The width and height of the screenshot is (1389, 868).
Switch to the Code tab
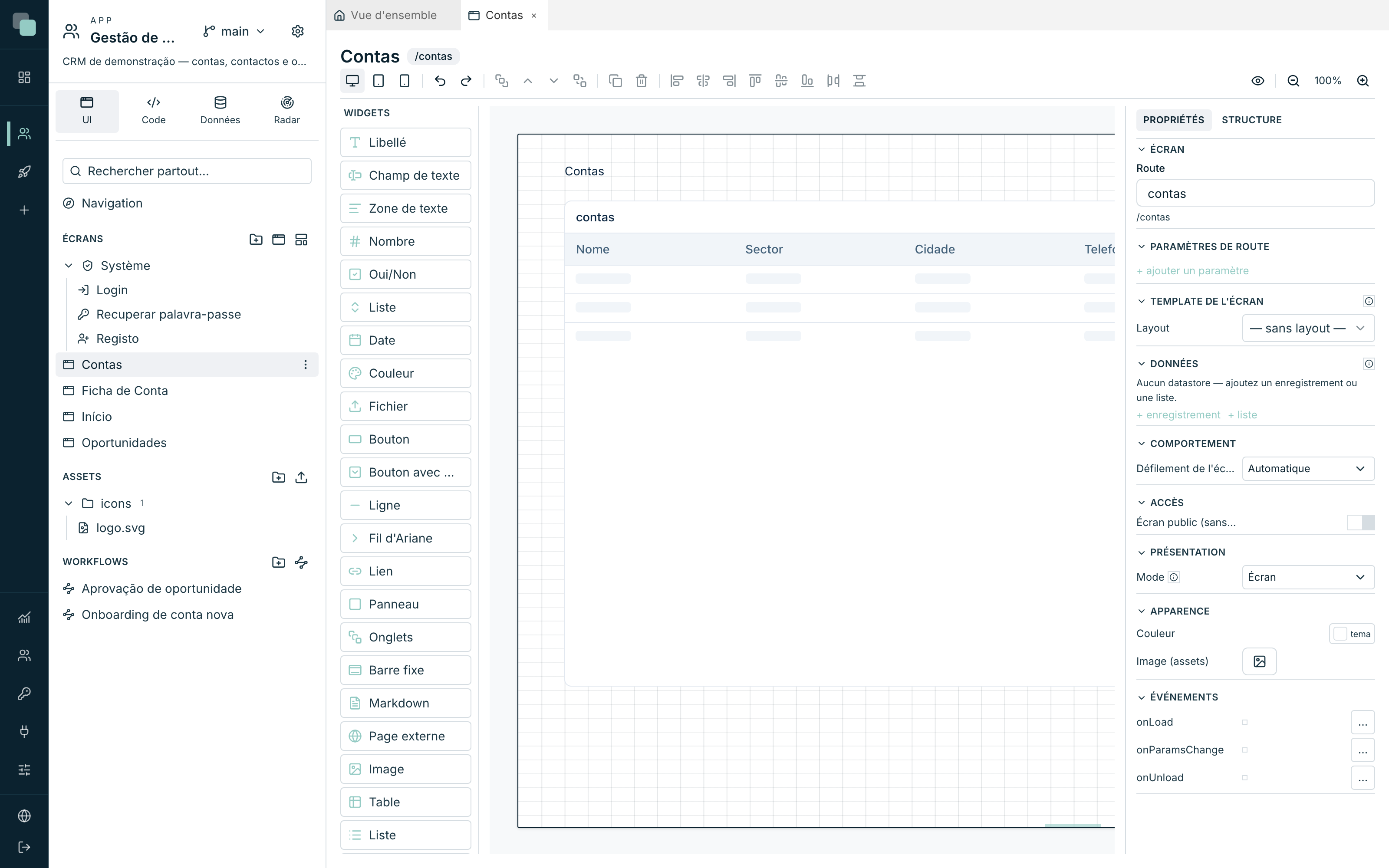pos(153,111)
